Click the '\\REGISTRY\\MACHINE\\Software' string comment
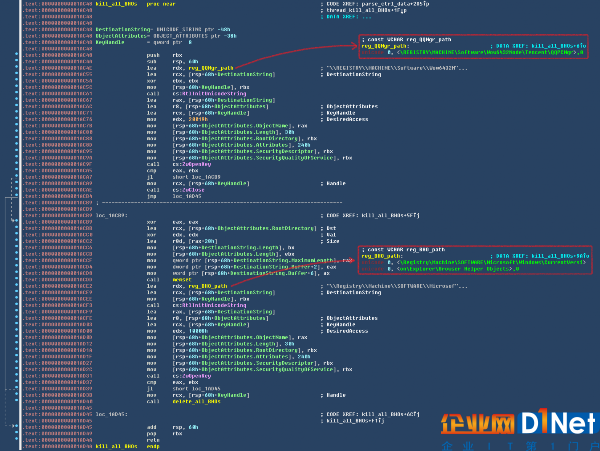This screenshot has height=451, width=600. pyautogui.click(x=394, y=68)
